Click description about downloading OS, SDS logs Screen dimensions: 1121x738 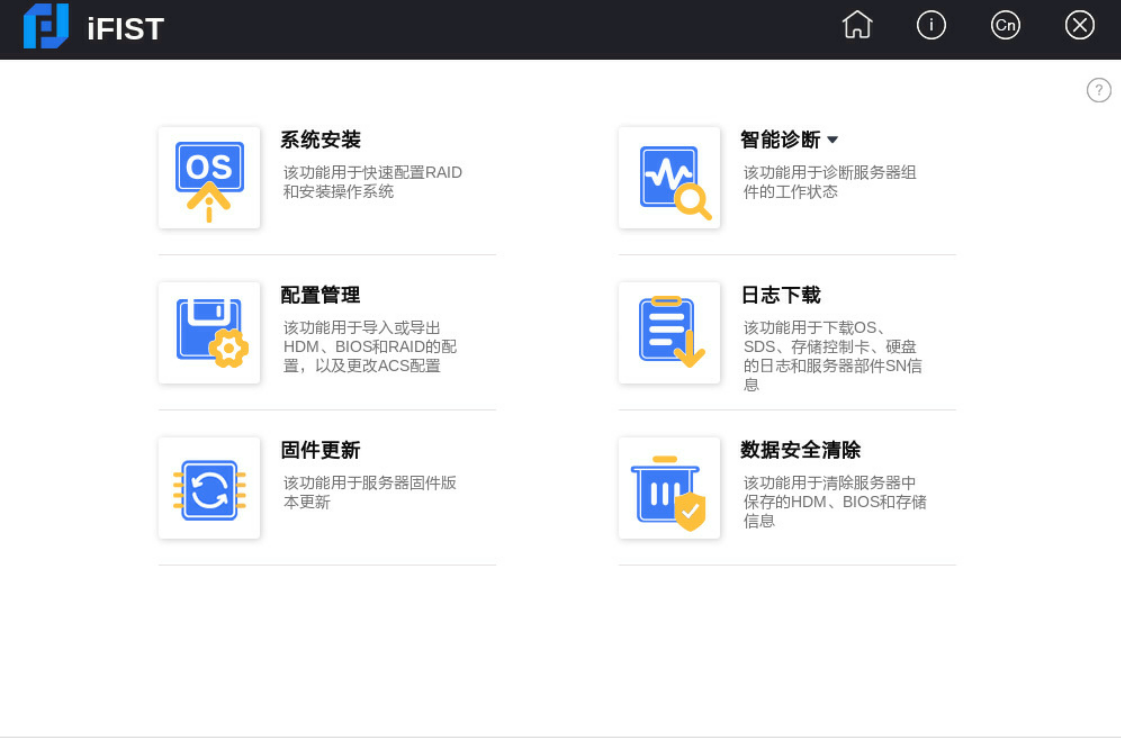click(x=832, y=356)
